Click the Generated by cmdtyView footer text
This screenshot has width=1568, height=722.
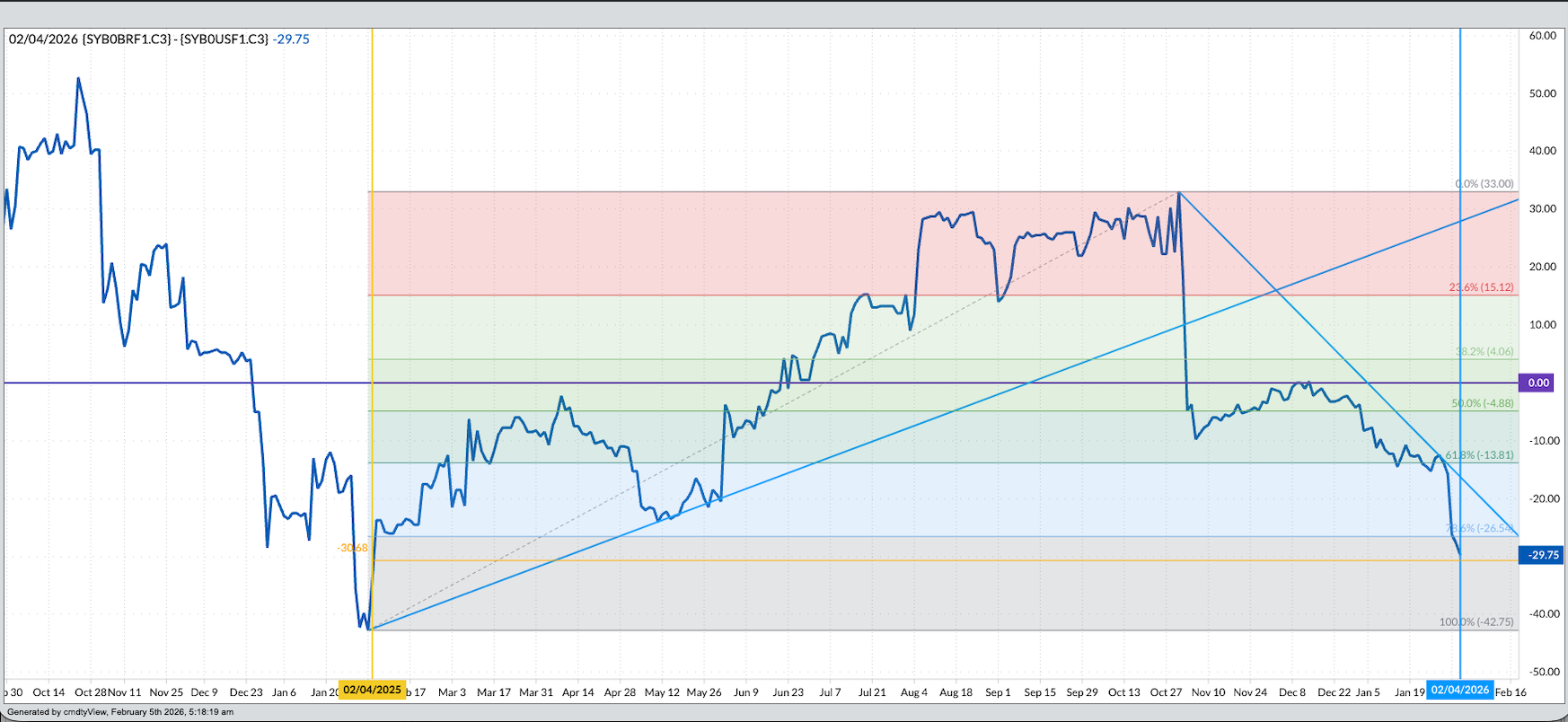pyautogui.click(x=120, y=712)
